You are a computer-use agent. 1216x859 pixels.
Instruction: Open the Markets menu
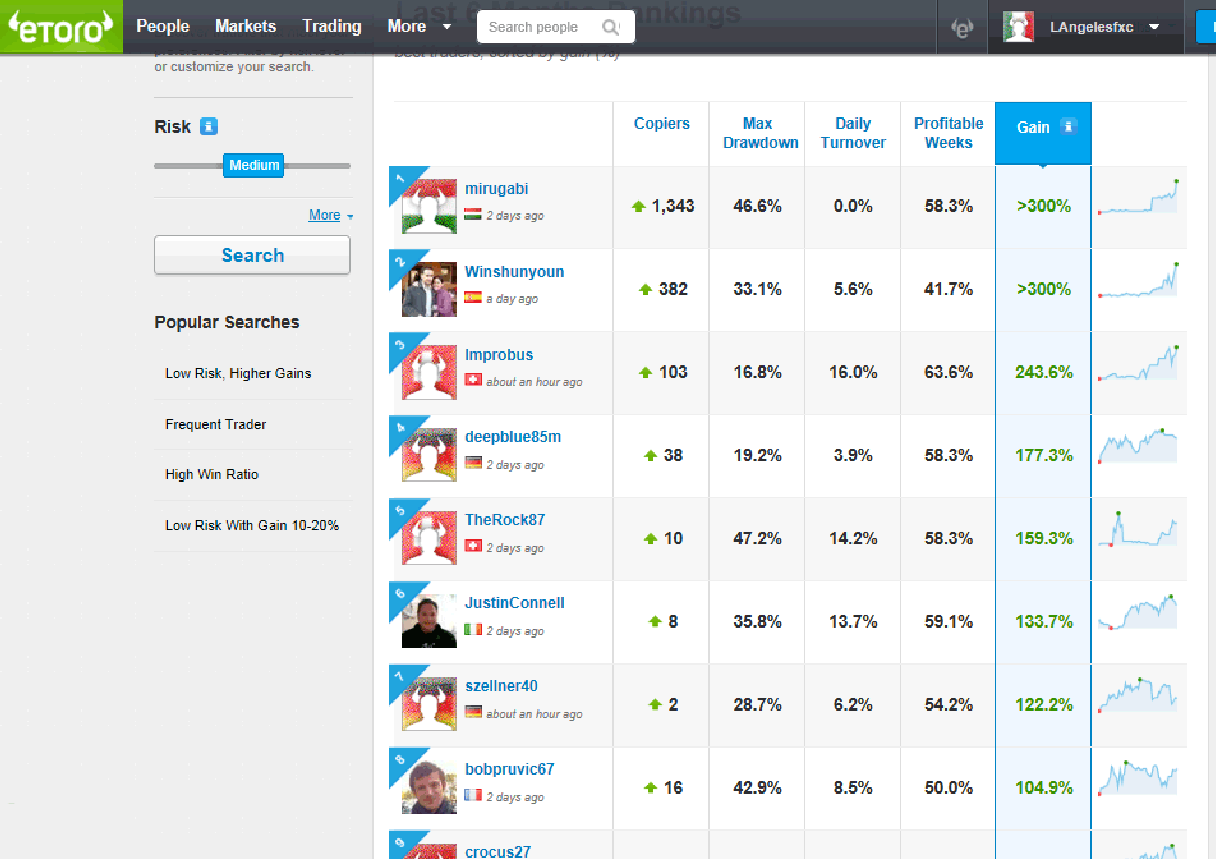[246, 27]
